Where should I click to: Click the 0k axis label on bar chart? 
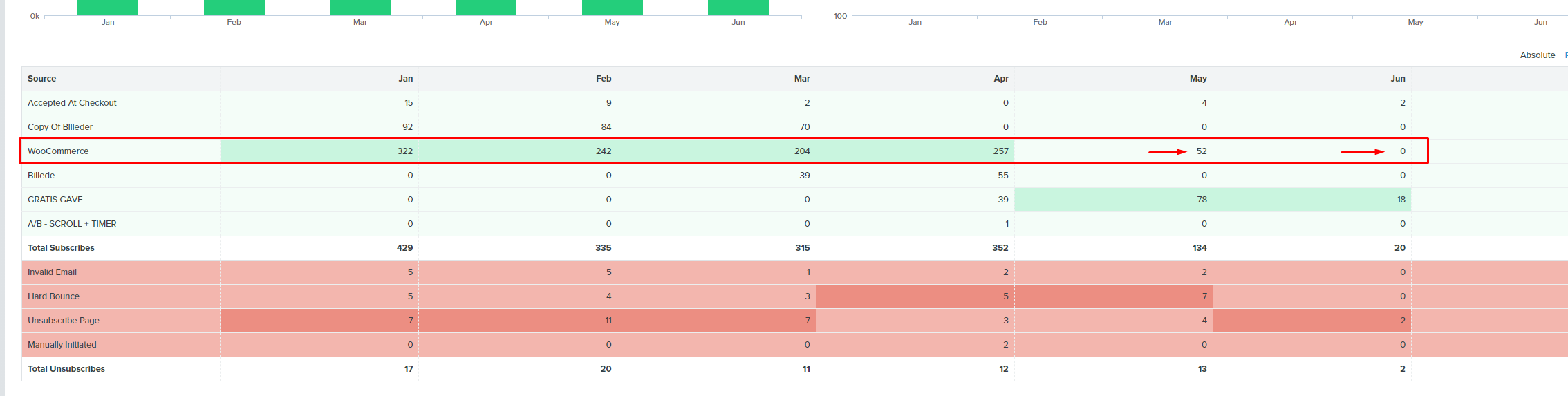point(35,16)
